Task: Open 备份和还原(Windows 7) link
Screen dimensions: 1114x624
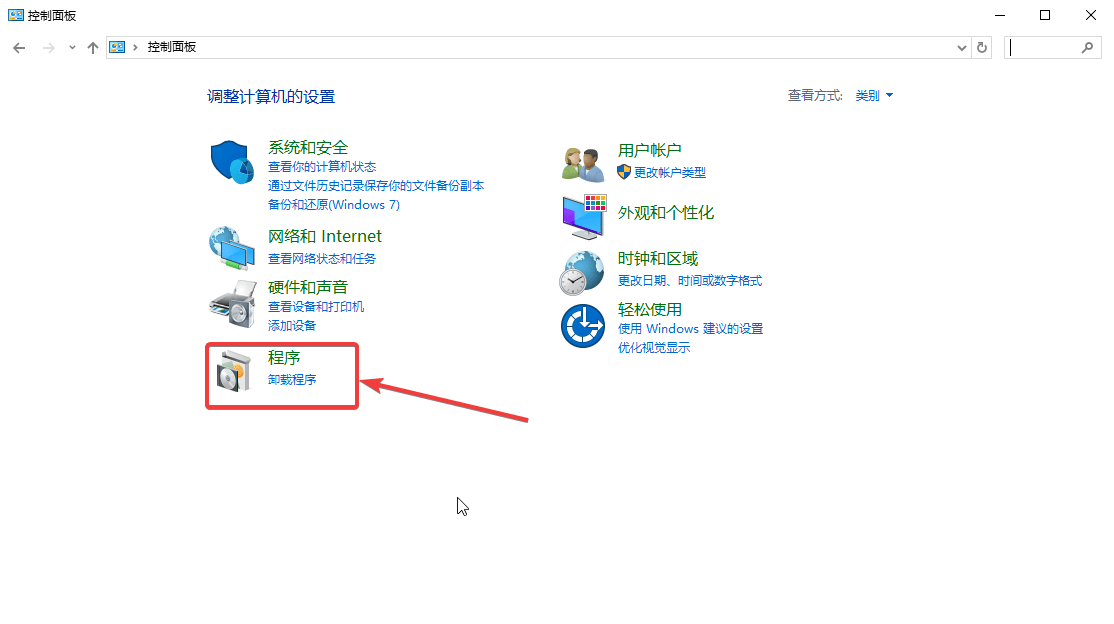Action: tap(334, 205)
